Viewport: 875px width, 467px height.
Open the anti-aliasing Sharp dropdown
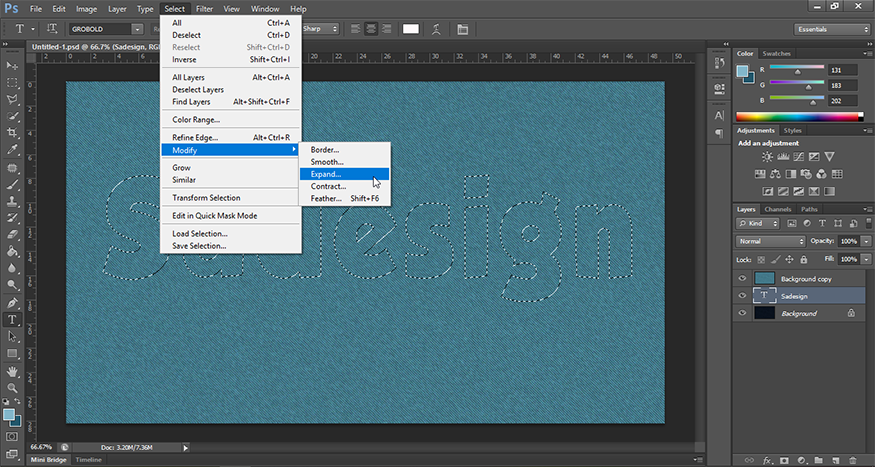320,28
